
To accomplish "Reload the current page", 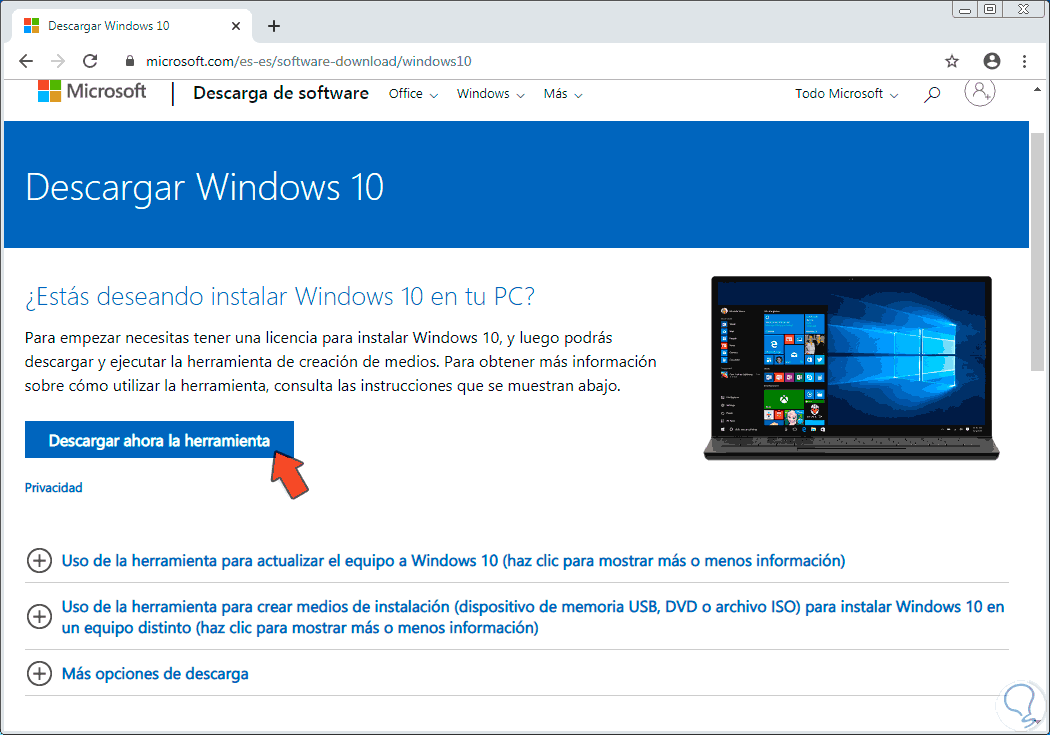I will (x=90, y=62).
